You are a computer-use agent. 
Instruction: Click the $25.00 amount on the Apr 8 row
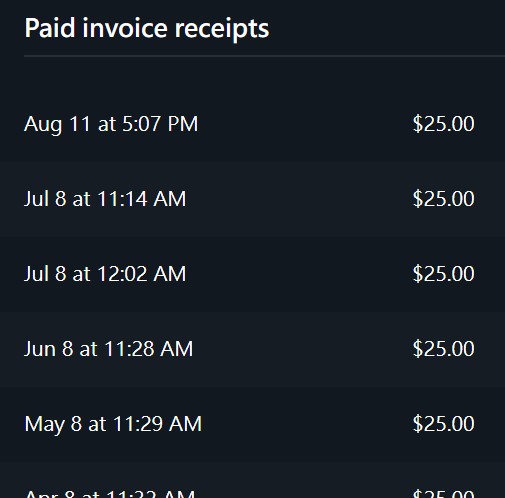[443, 493]
